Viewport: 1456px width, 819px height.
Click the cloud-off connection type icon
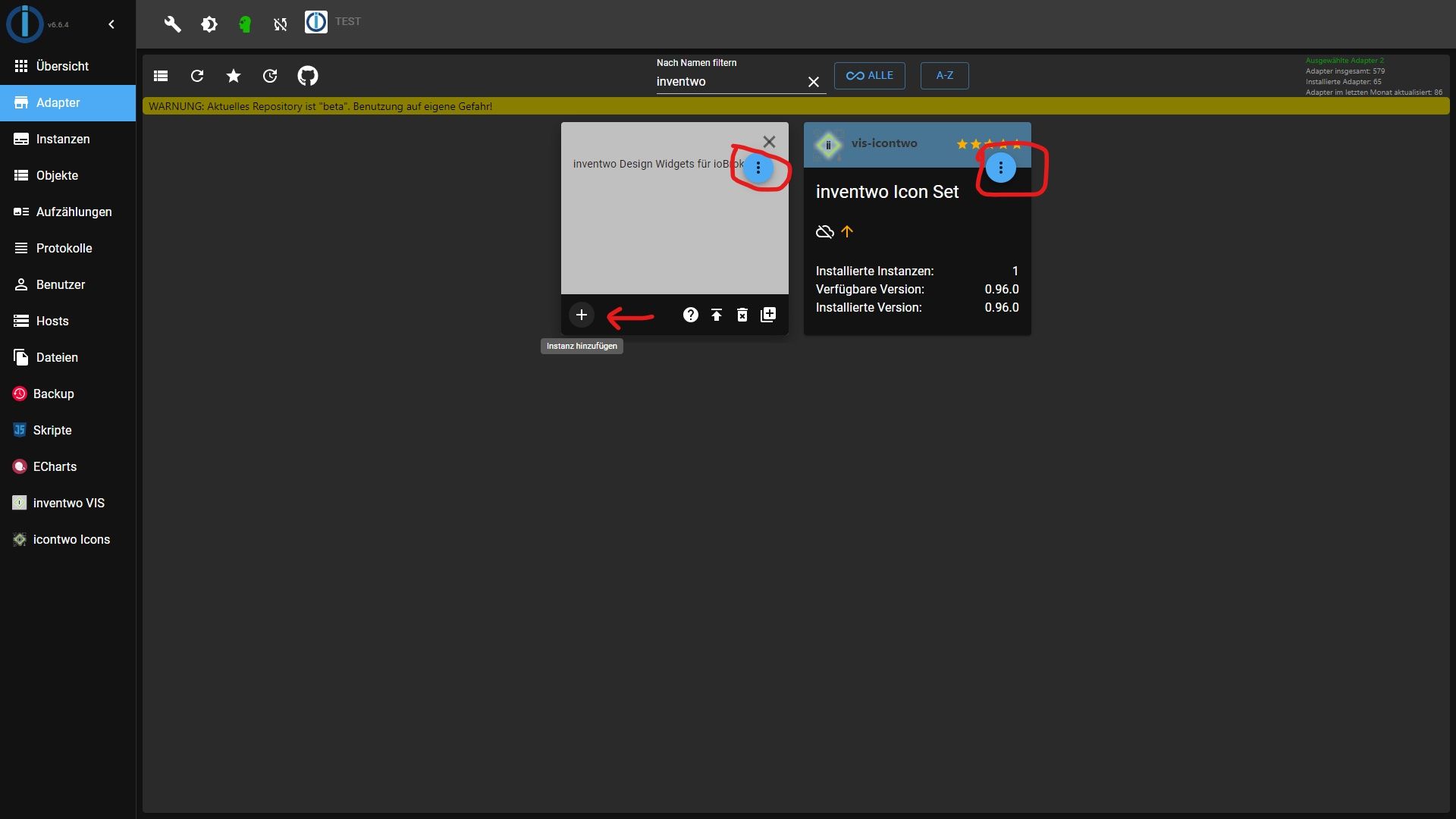[x=825, y=232]
